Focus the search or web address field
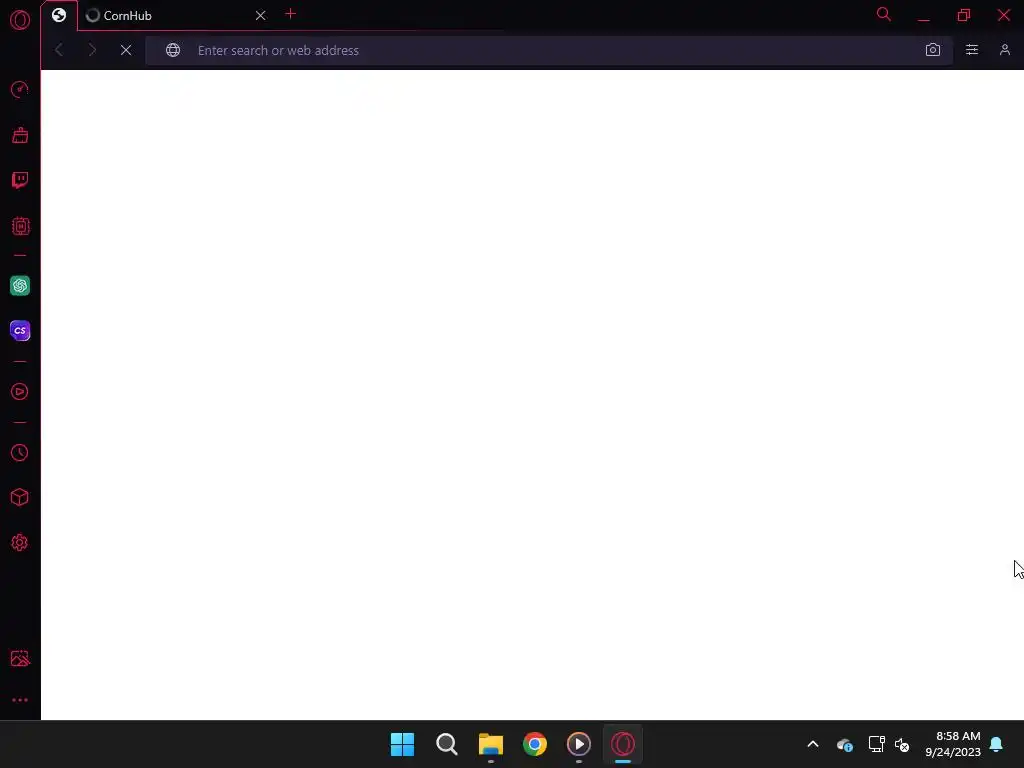 pyautogui.click(x=547, y=50)
